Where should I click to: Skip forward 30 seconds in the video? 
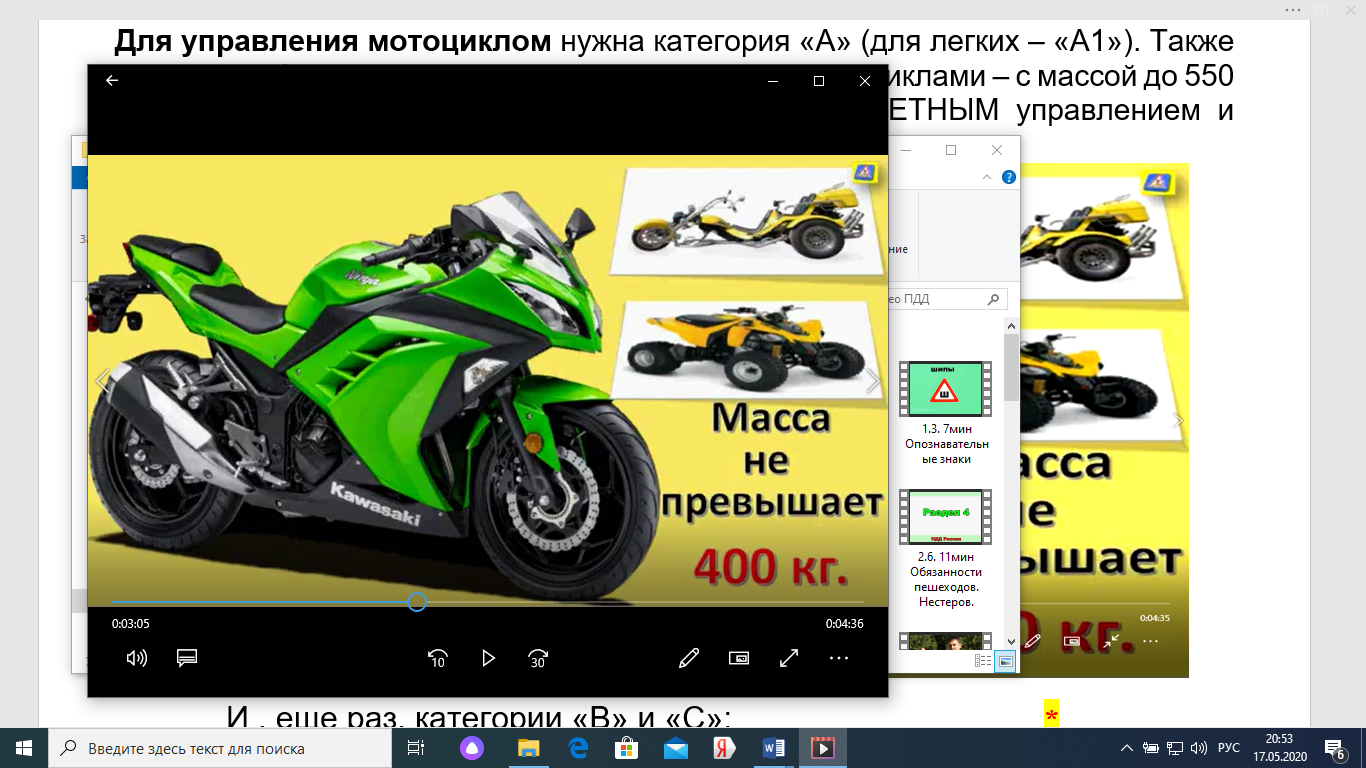pyautogui.click(x=538, y=658)
